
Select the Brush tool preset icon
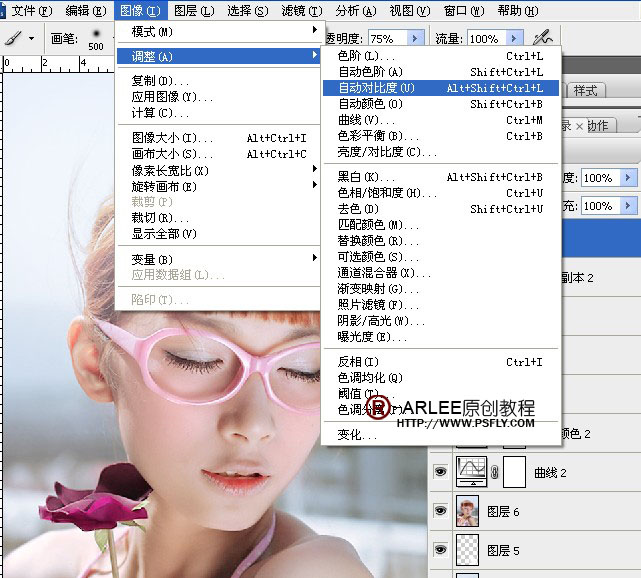pos(13,39)
